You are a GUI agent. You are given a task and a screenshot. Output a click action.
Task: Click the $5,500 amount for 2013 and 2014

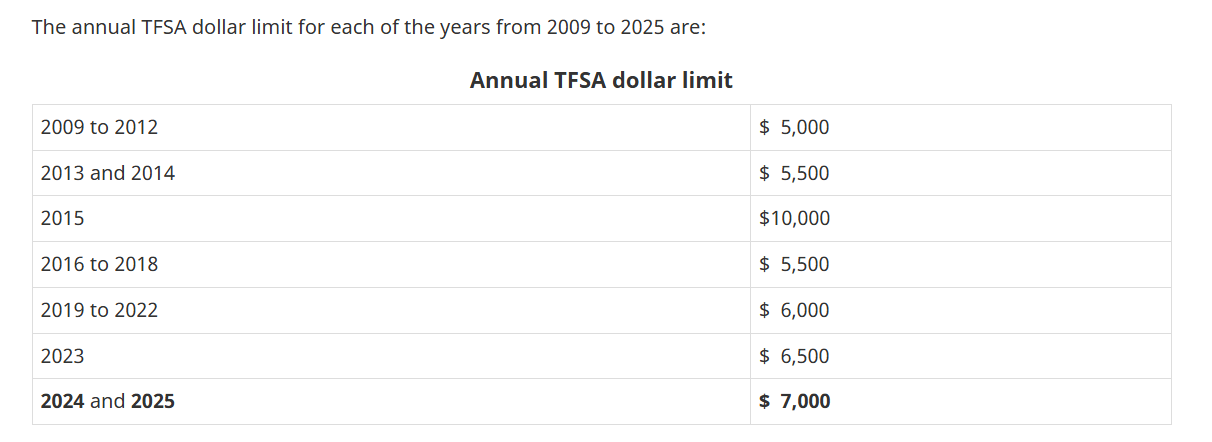coord(794,174)
